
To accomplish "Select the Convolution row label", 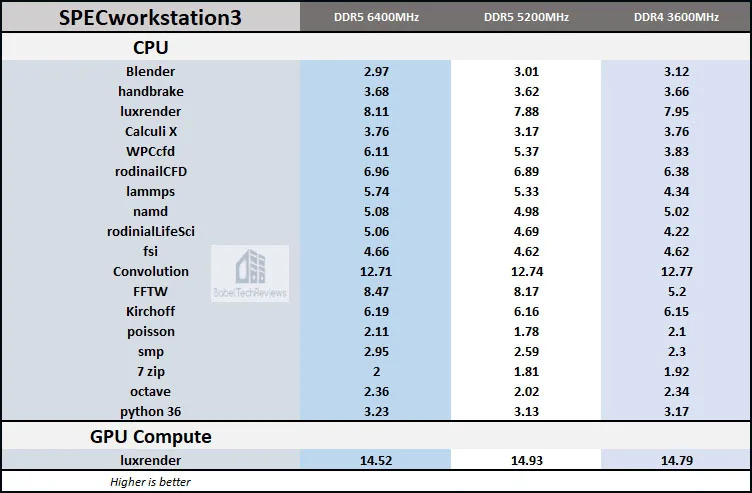I will 151,271.
